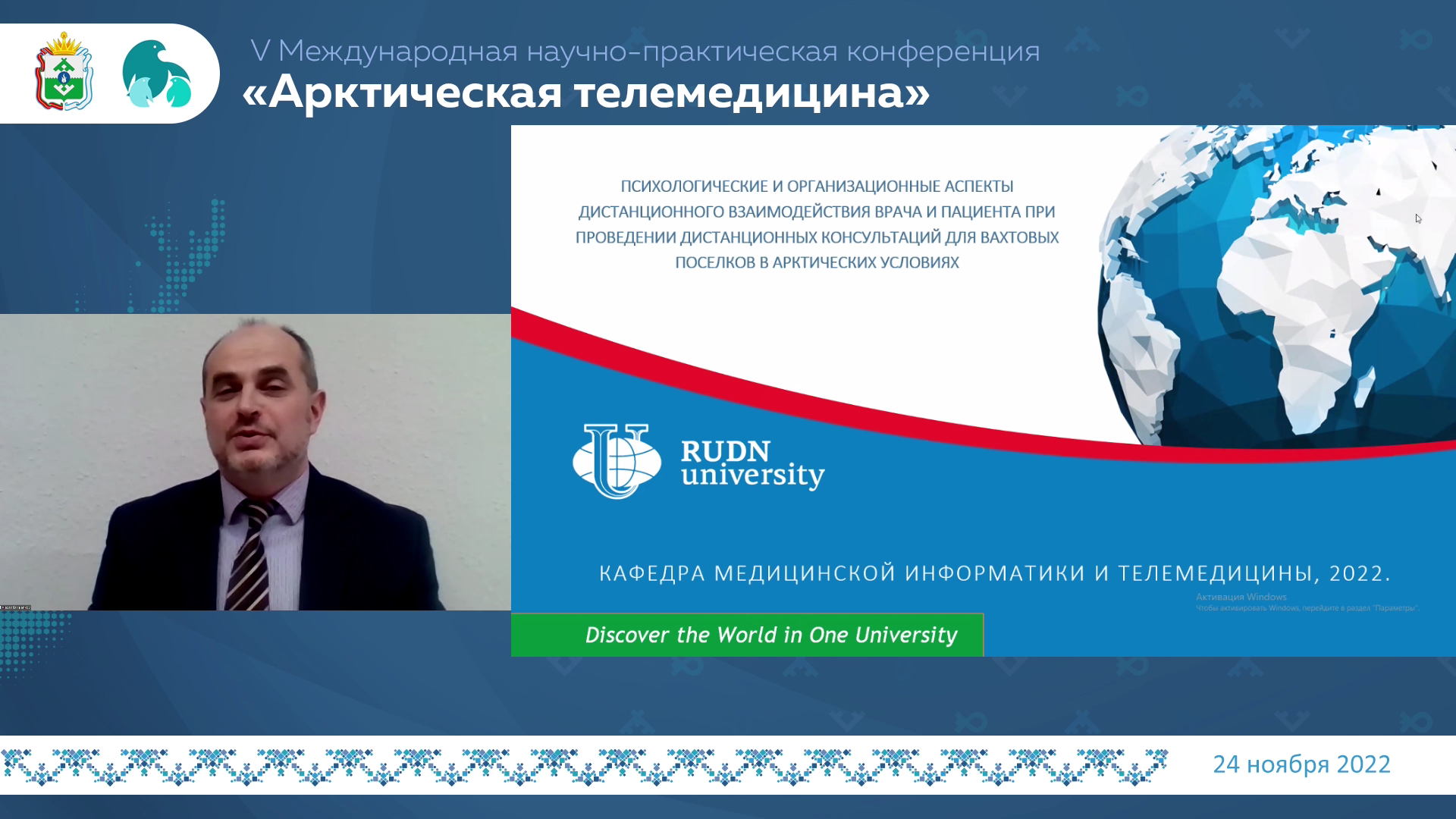The width and height of the screenshot is (1456, 819).
Task: Click the slide title starting 'ПСИХОЛОГИЧЕСКИЕ И ОРГАНИЗАЦИОННЫЕ АСПЕКТЫ'
Action: pyautogui.click(x=817, y=224)
